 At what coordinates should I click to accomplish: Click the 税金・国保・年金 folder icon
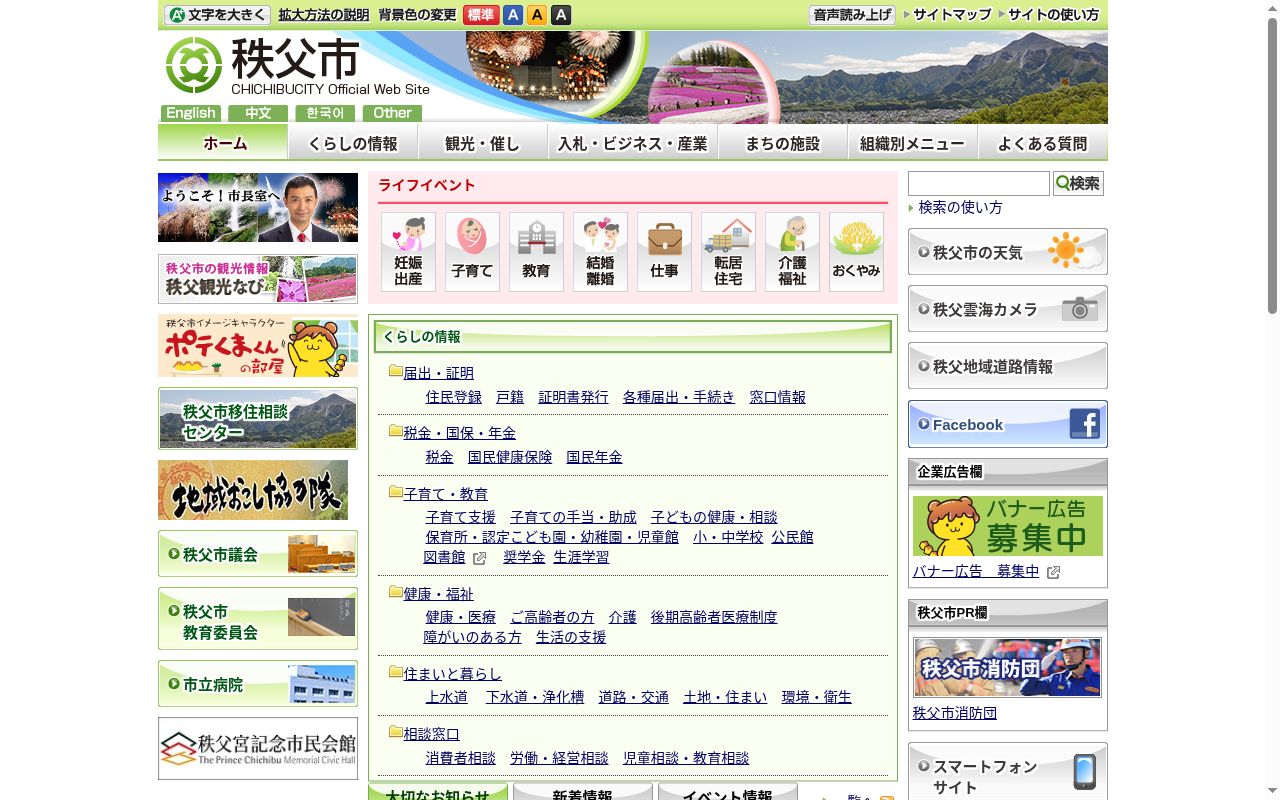tap(395, 432)
